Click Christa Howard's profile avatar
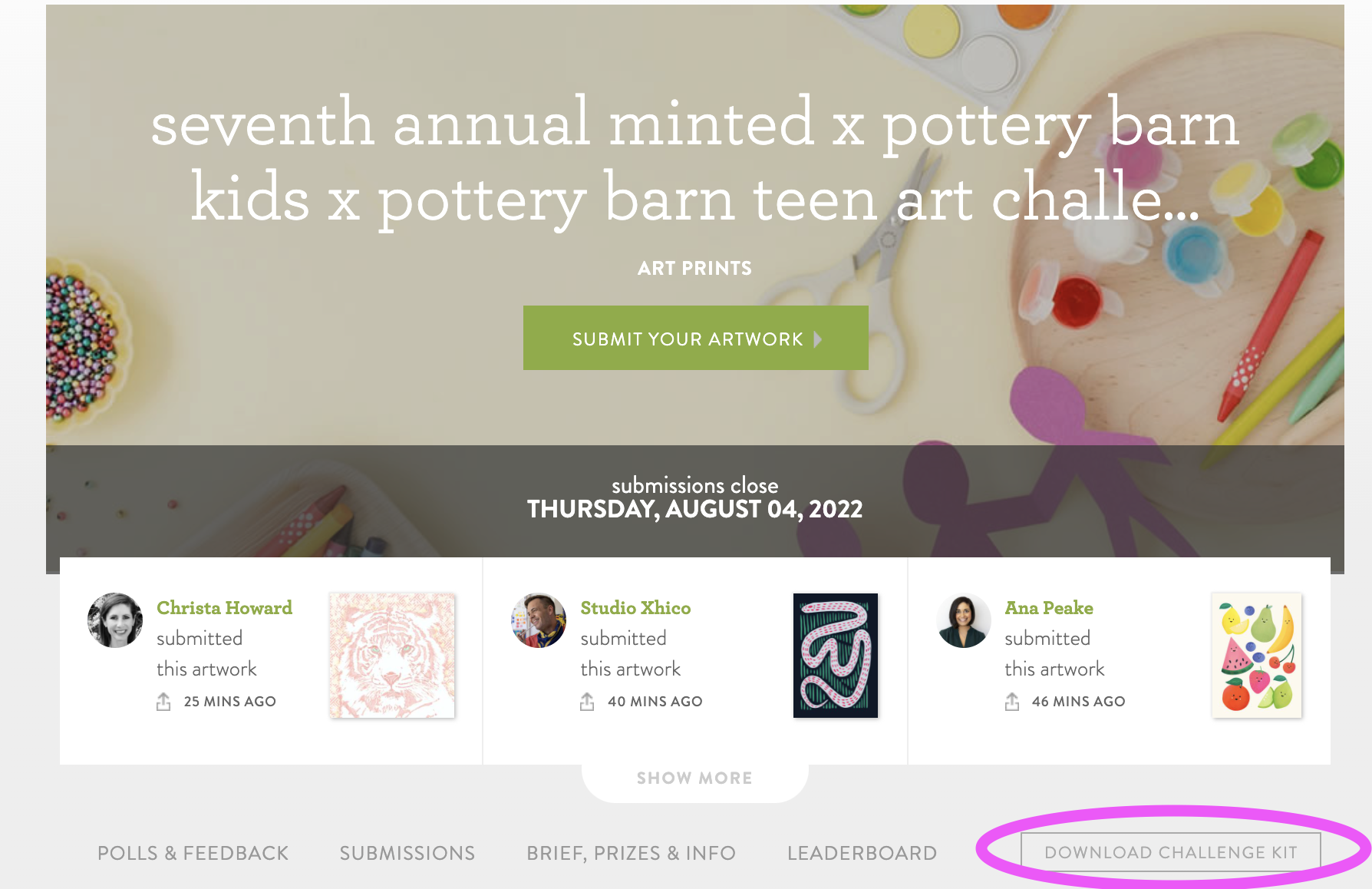The width and height of the screenshot is (1372, 889). (x=115, y=620)
